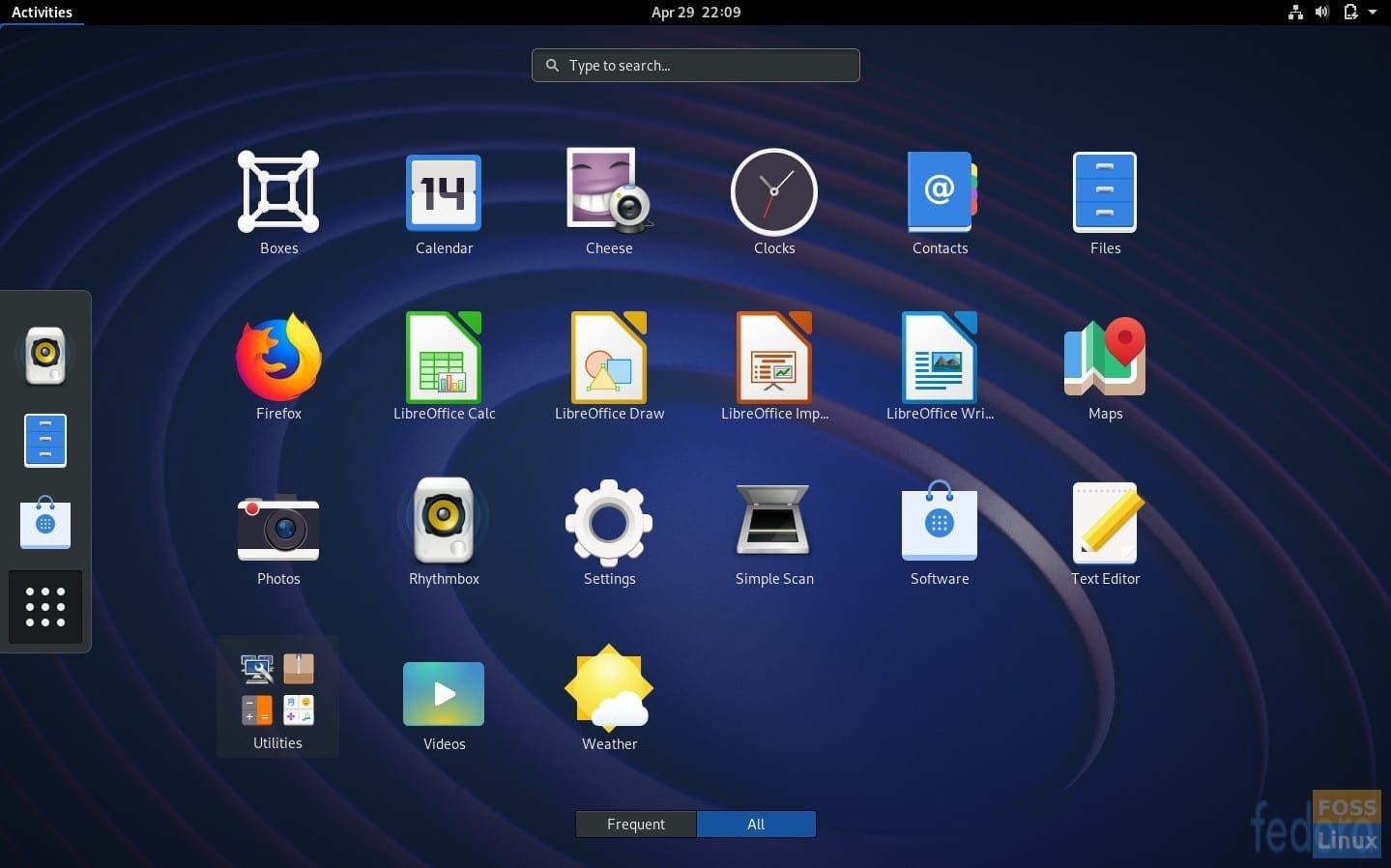The image size is (1391, 868).
Task: Launch the Photos app
Action: click(x=278, y=527)
